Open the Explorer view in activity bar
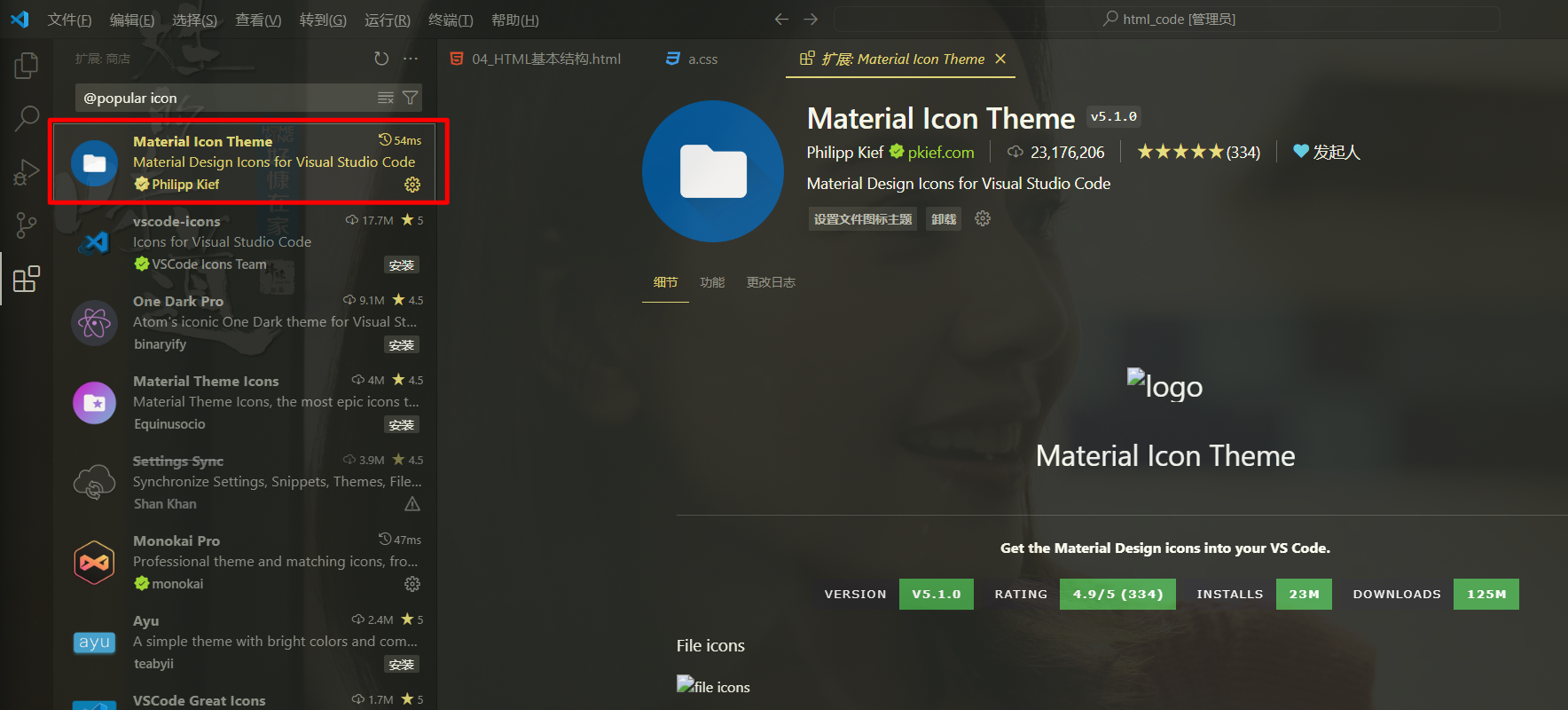This screenshot has height=710, width=1568. [27, 65]
